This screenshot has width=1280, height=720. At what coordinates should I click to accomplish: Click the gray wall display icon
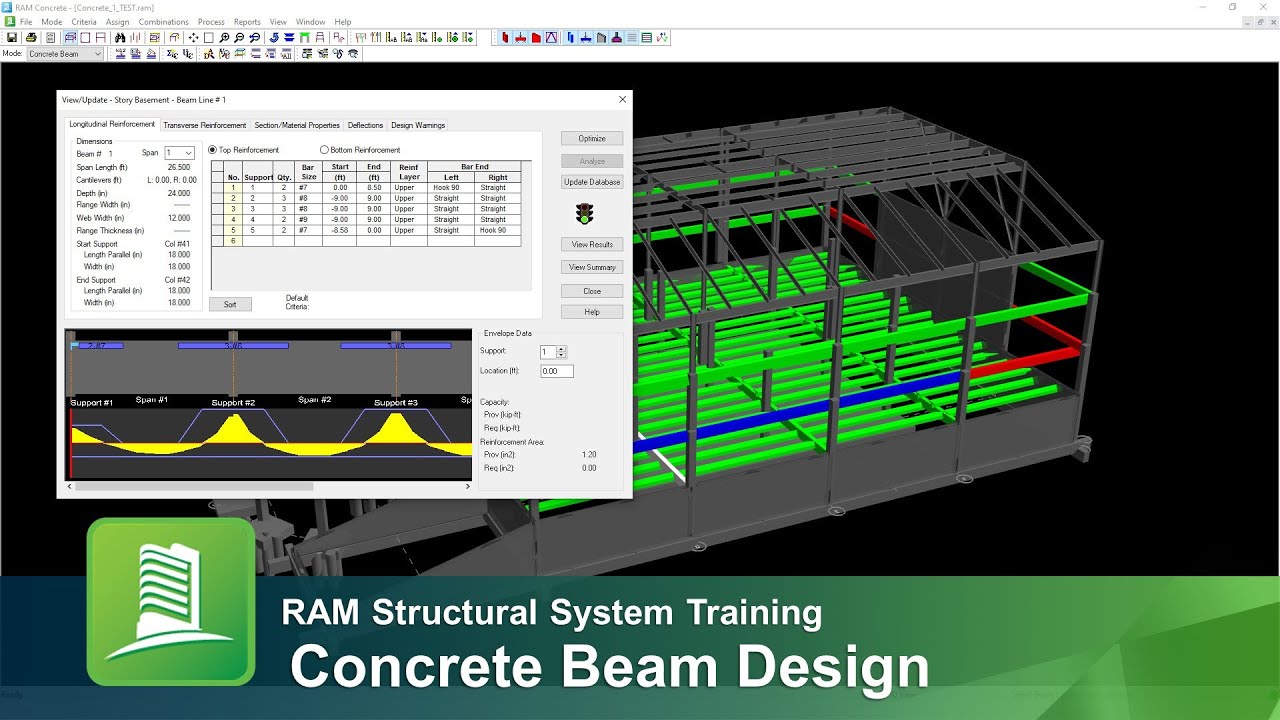(601, 38)
